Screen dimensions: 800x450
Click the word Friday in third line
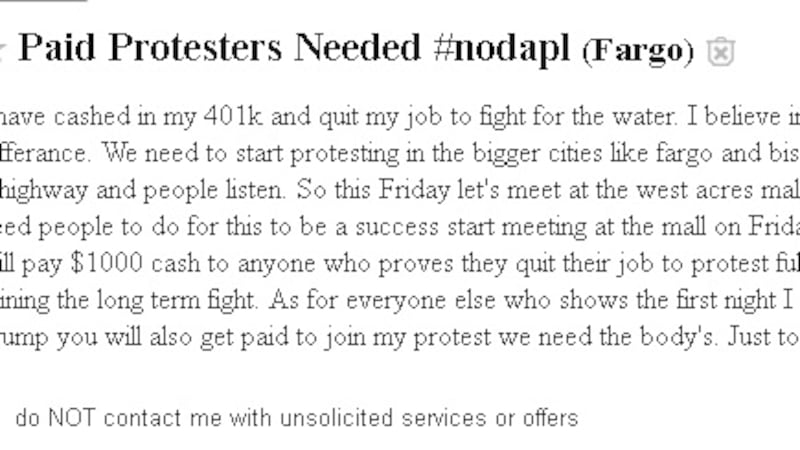point(414,190)
